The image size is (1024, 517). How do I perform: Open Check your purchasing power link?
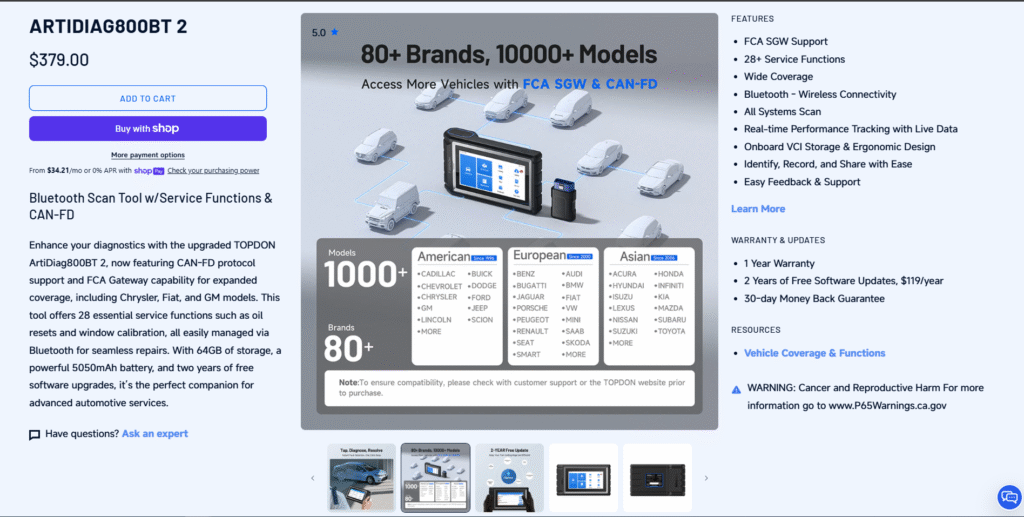213,170
